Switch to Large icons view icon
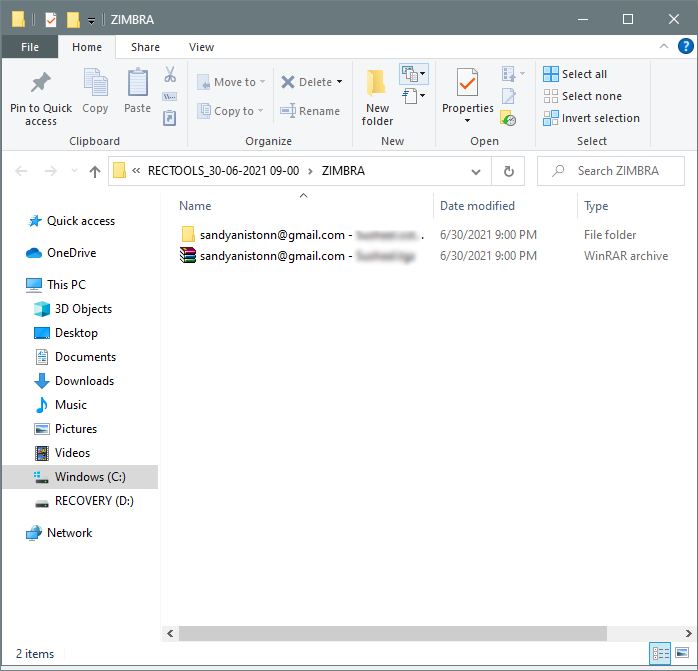 tap(682, 653)
